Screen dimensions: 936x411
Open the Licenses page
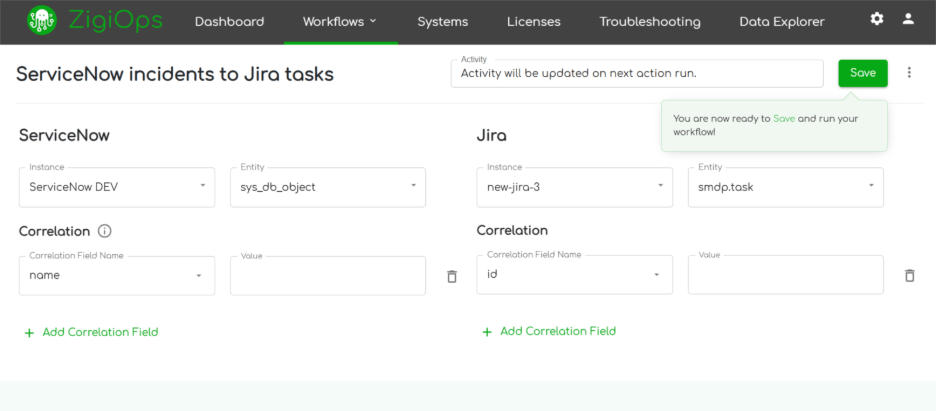pos(534,22)
